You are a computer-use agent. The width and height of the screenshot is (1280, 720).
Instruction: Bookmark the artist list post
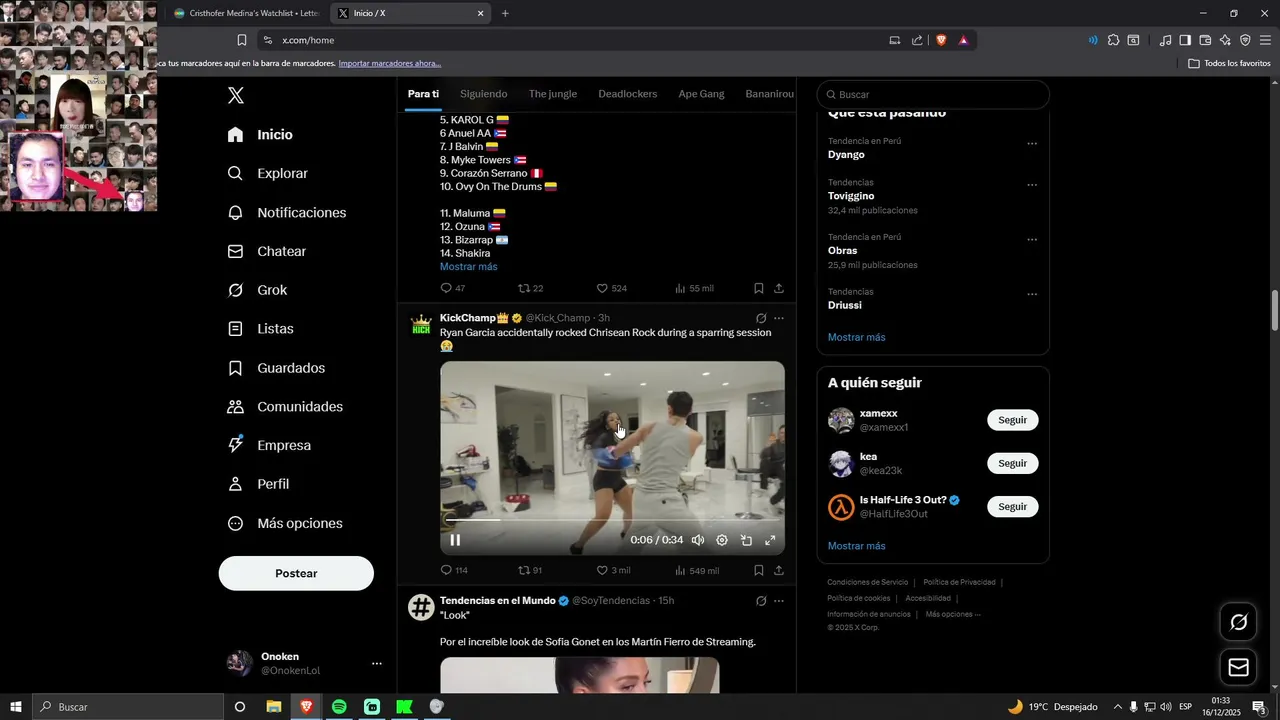759,288
